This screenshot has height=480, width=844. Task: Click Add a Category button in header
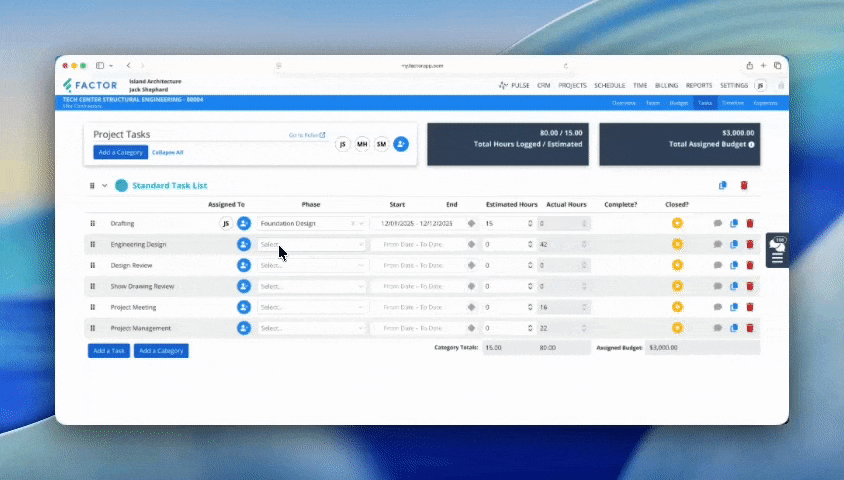tap(121, 152)
